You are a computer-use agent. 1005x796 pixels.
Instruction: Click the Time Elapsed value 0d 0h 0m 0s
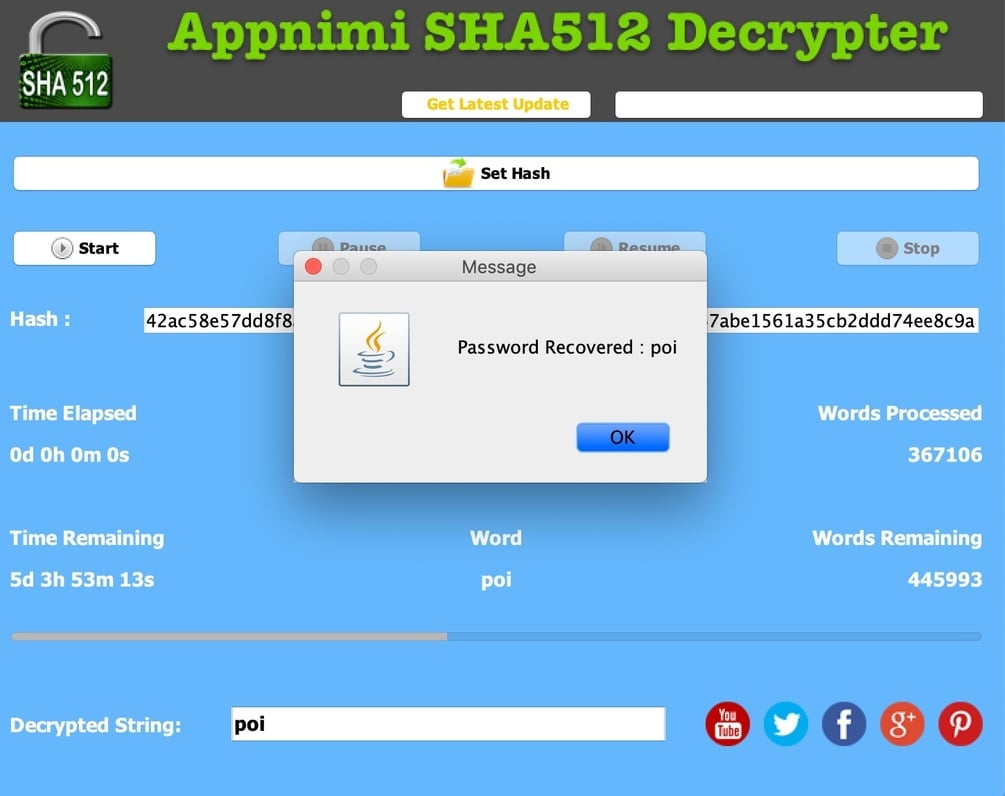69,455
